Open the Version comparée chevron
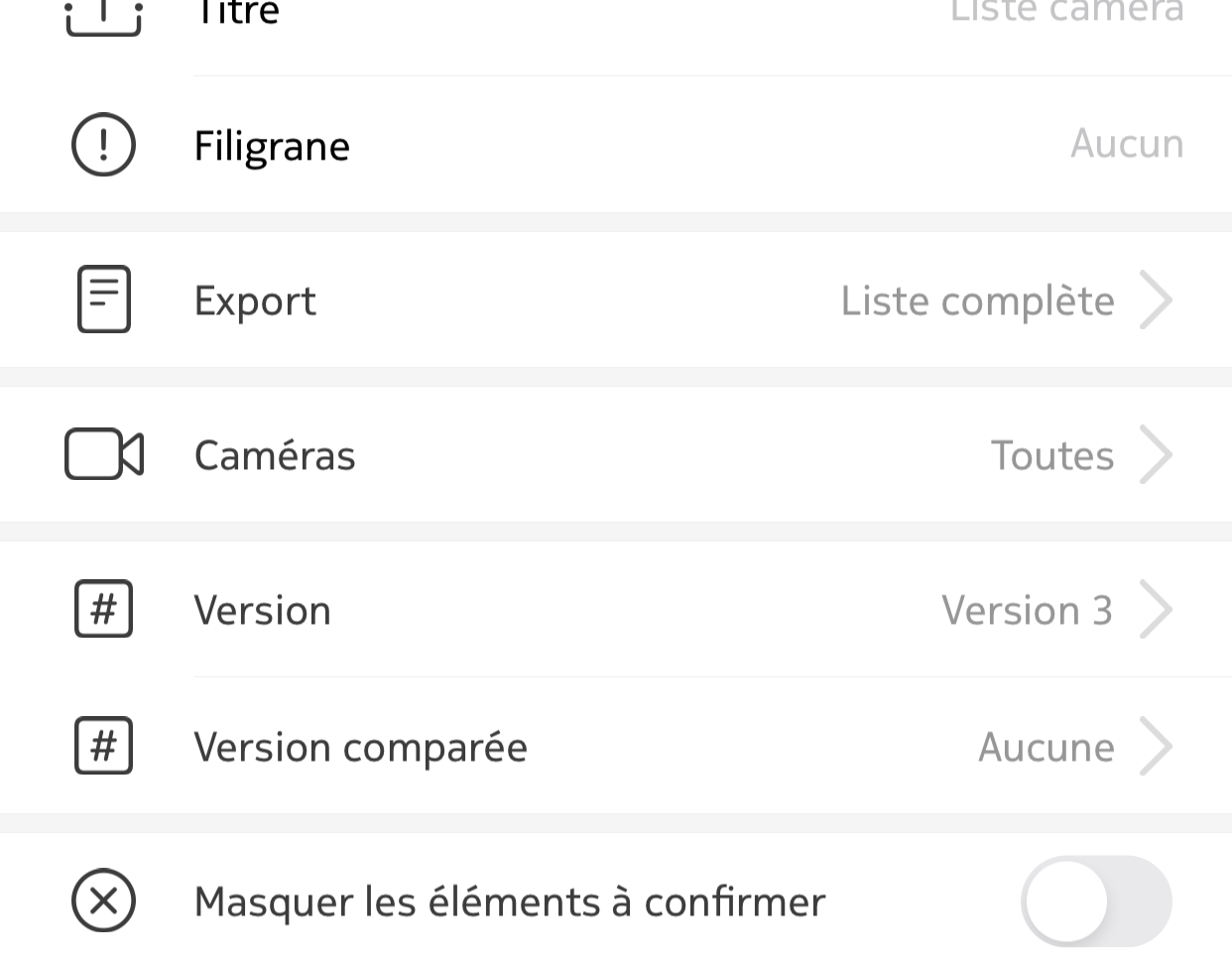The height and width of the screenshot is (962, 1232). (x=1157, y=746)
